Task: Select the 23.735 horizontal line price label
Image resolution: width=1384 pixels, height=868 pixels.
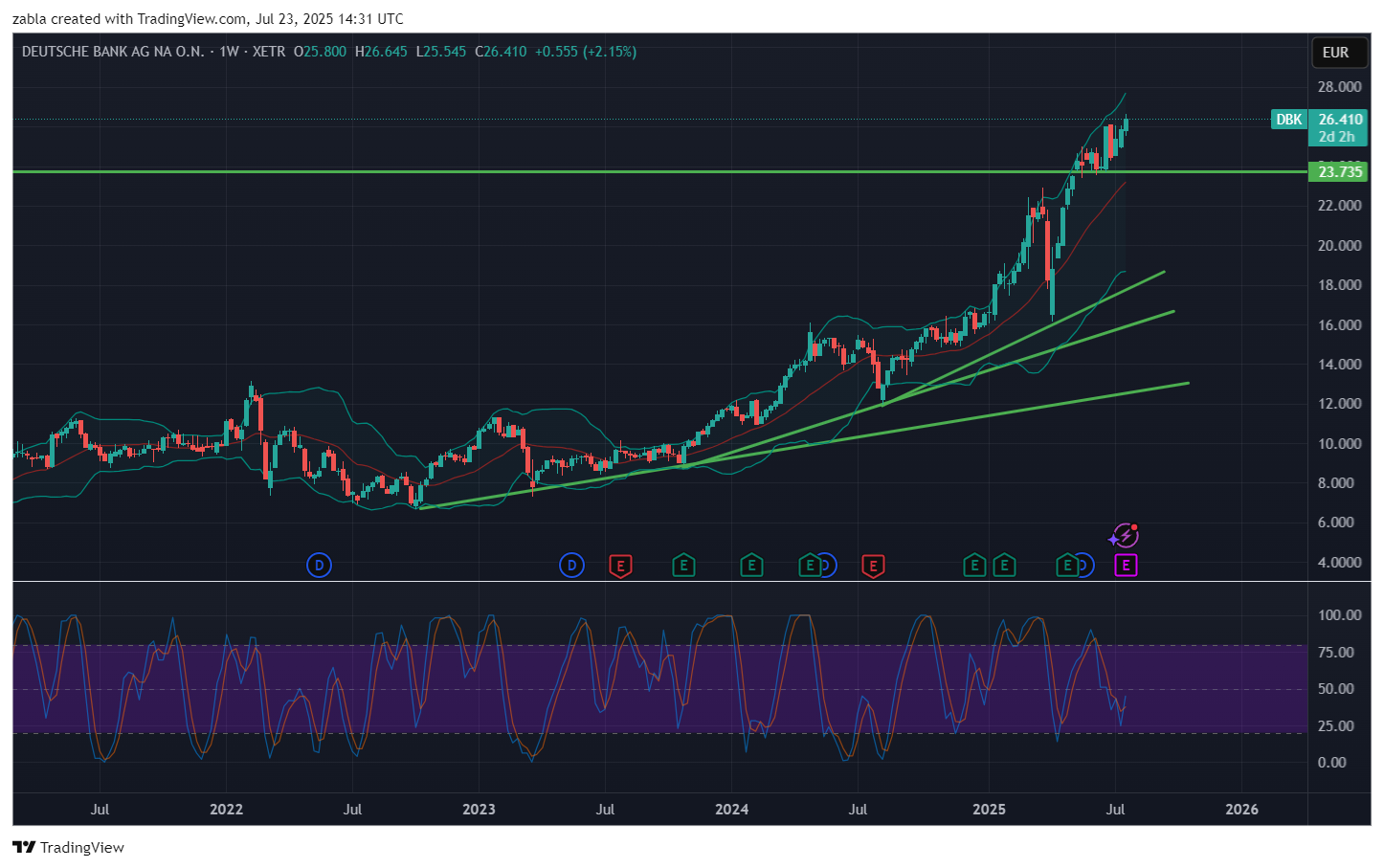Action: (x=1339, y=172)
